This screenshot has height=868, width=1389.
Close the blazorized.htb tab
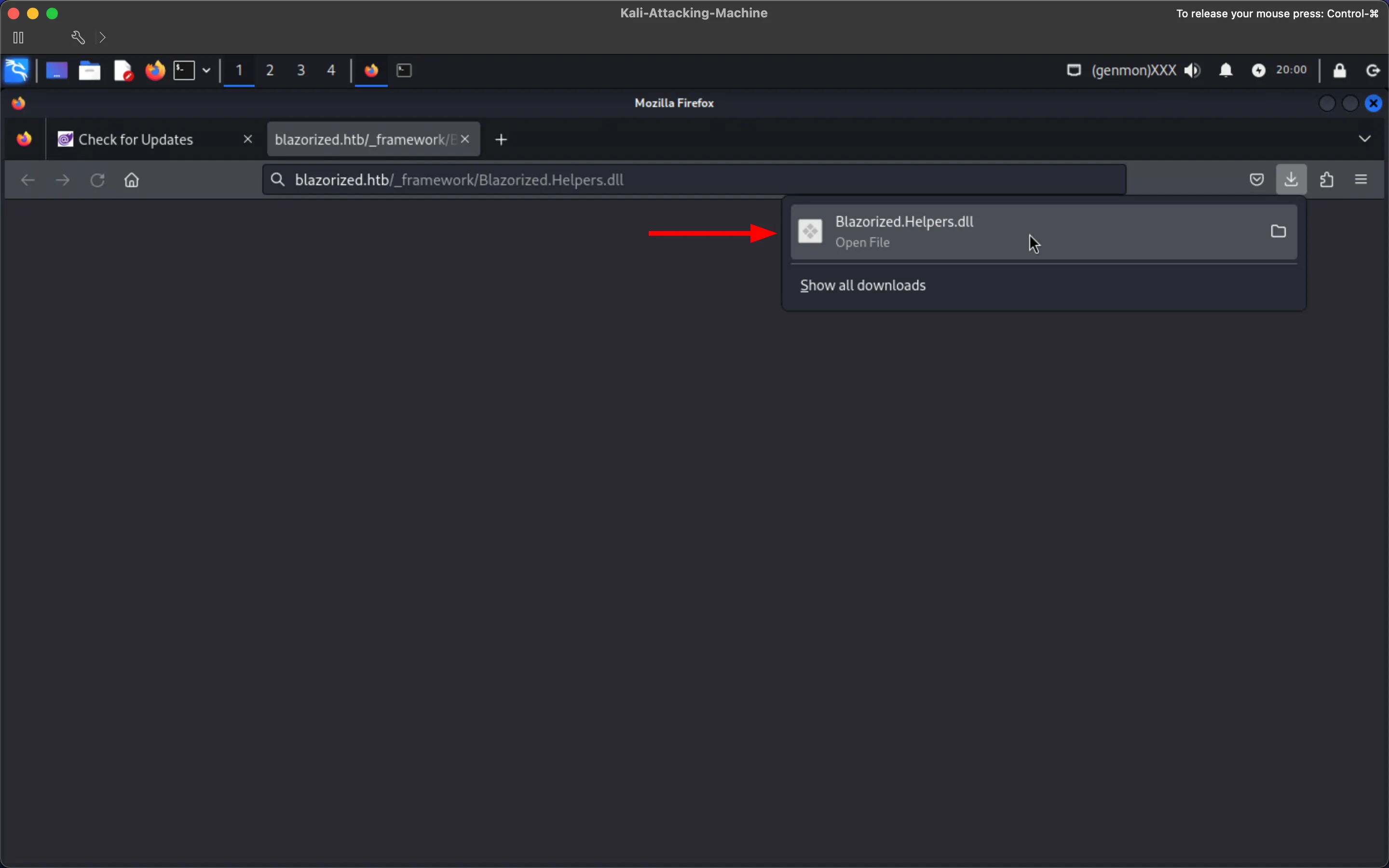(465, 139)
